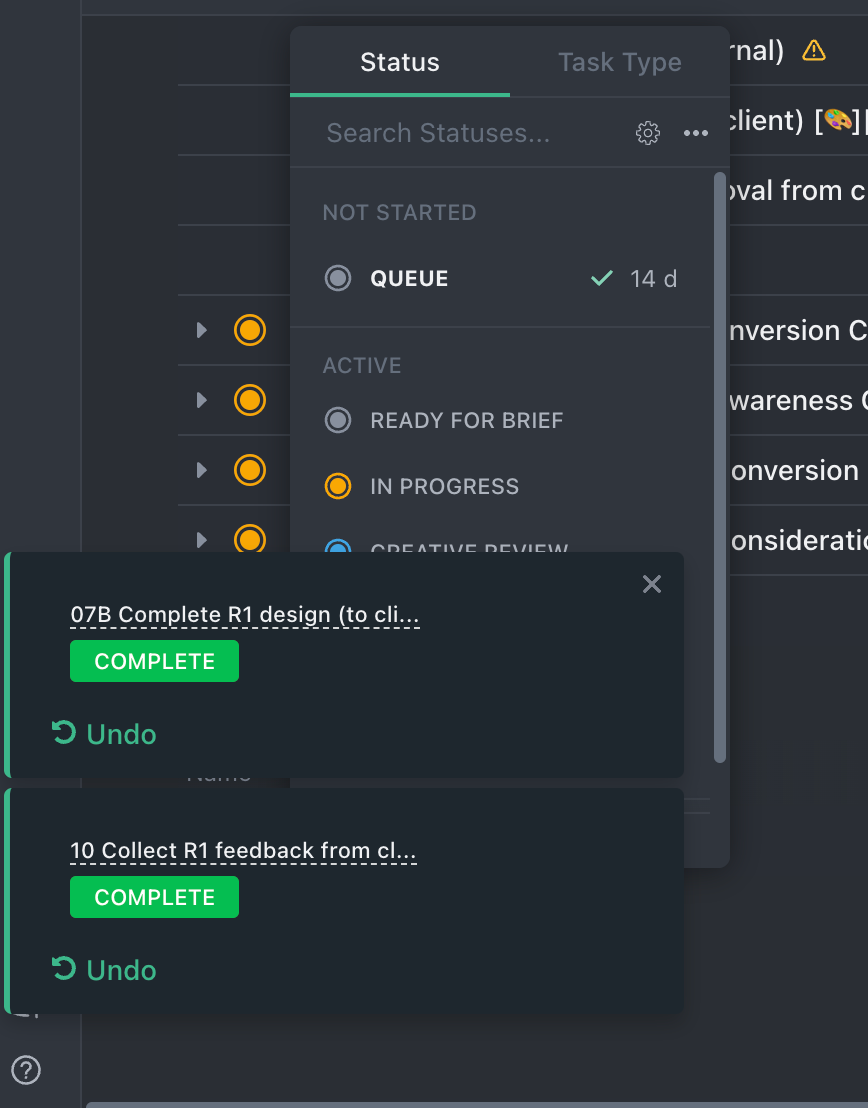Select the READY FOR BRIEF status
Image resolution: width=868 pixels, height=1108 pixels.
(500, 420)
